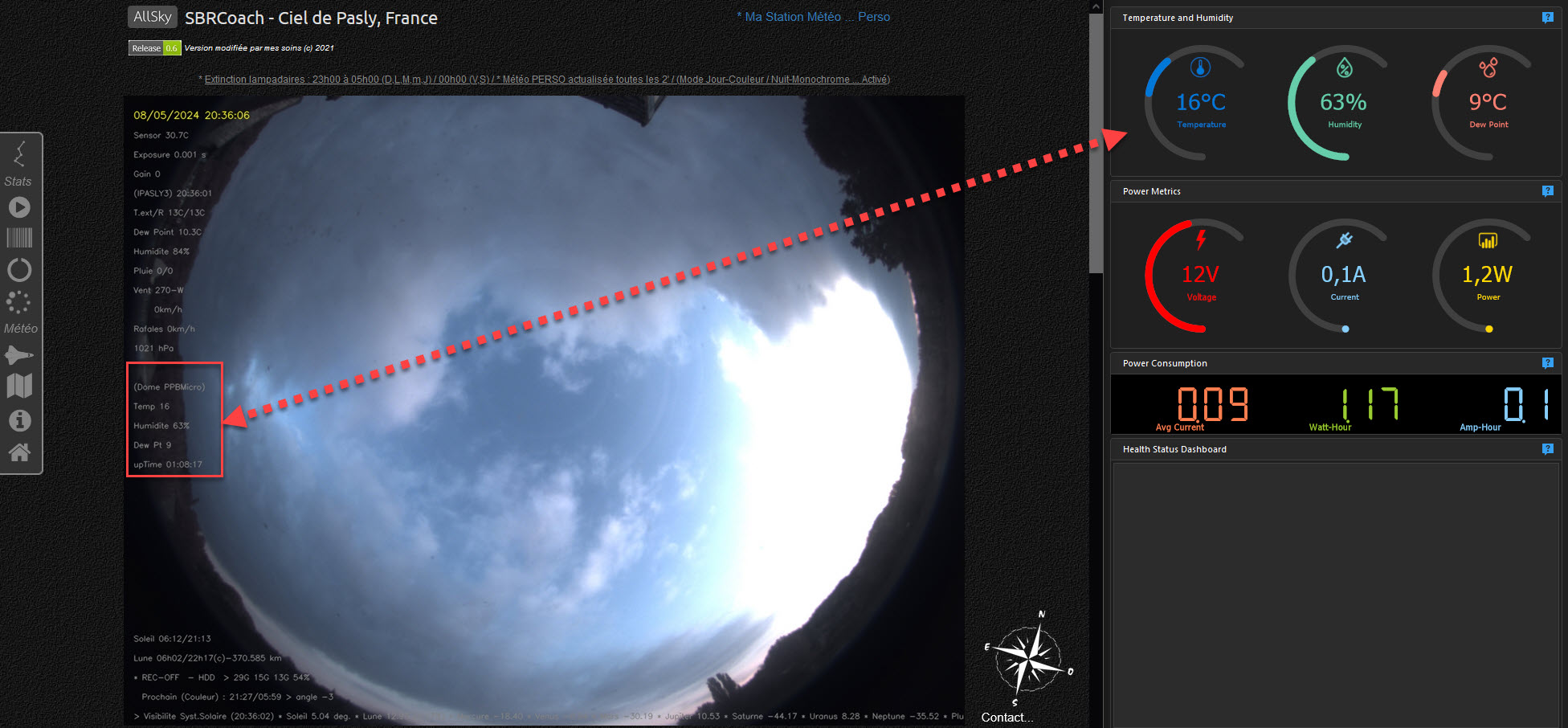1568x728 pixels.
Task: Click the AllSky logo button
Action: point(152,17)
